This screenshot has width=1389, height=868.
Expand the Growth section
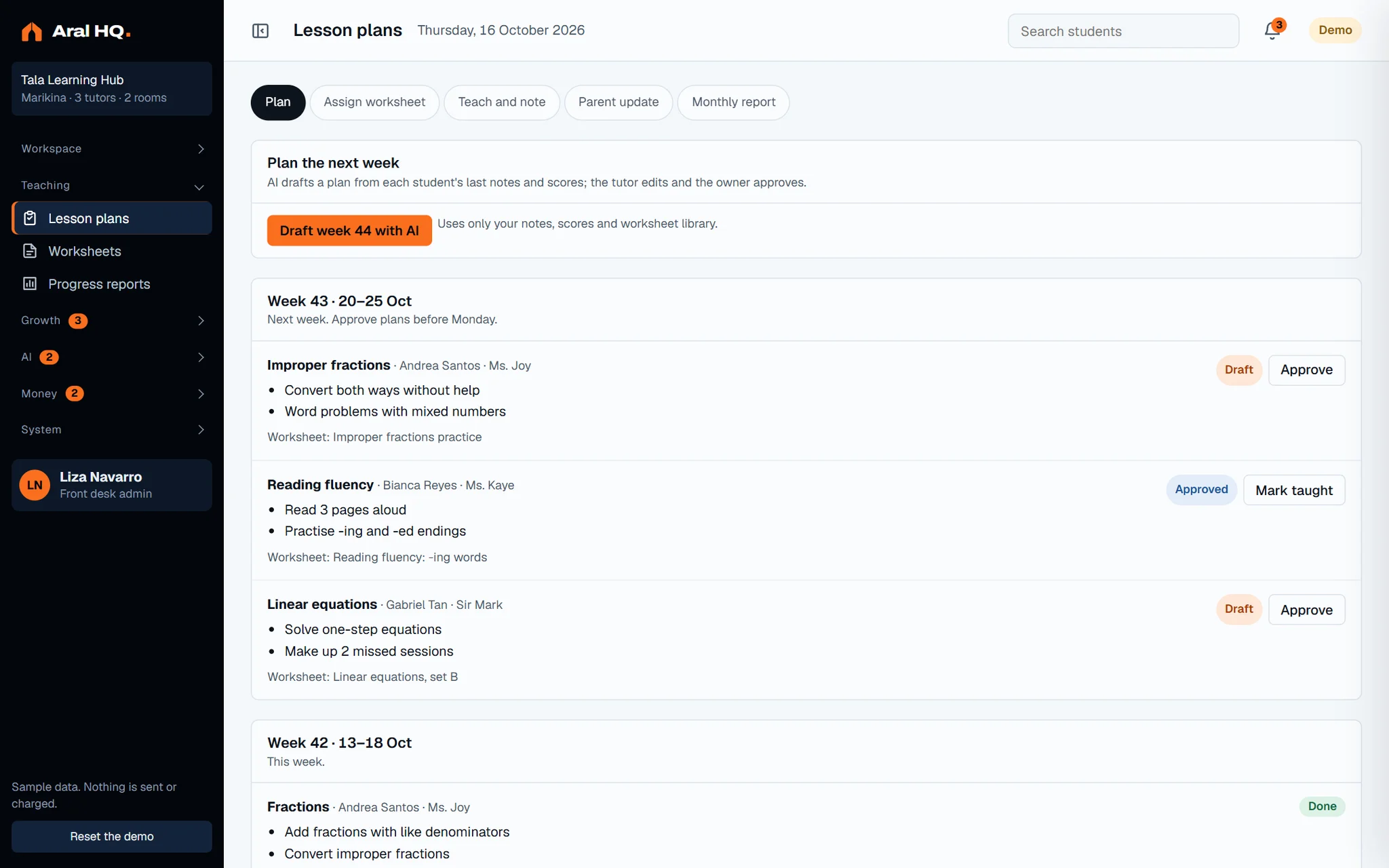click(x=112, y=320)
